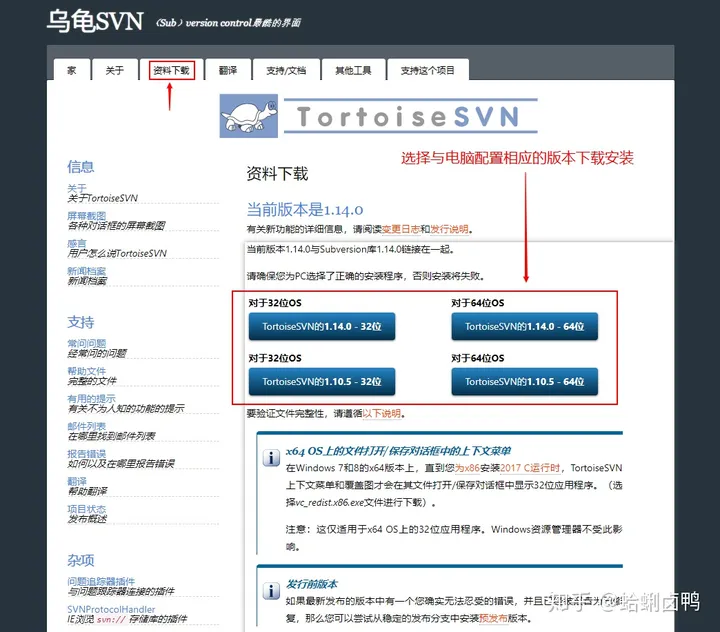Open the 家 tab
The height and width of the screenshot is (632, 720).
point(72,70)
